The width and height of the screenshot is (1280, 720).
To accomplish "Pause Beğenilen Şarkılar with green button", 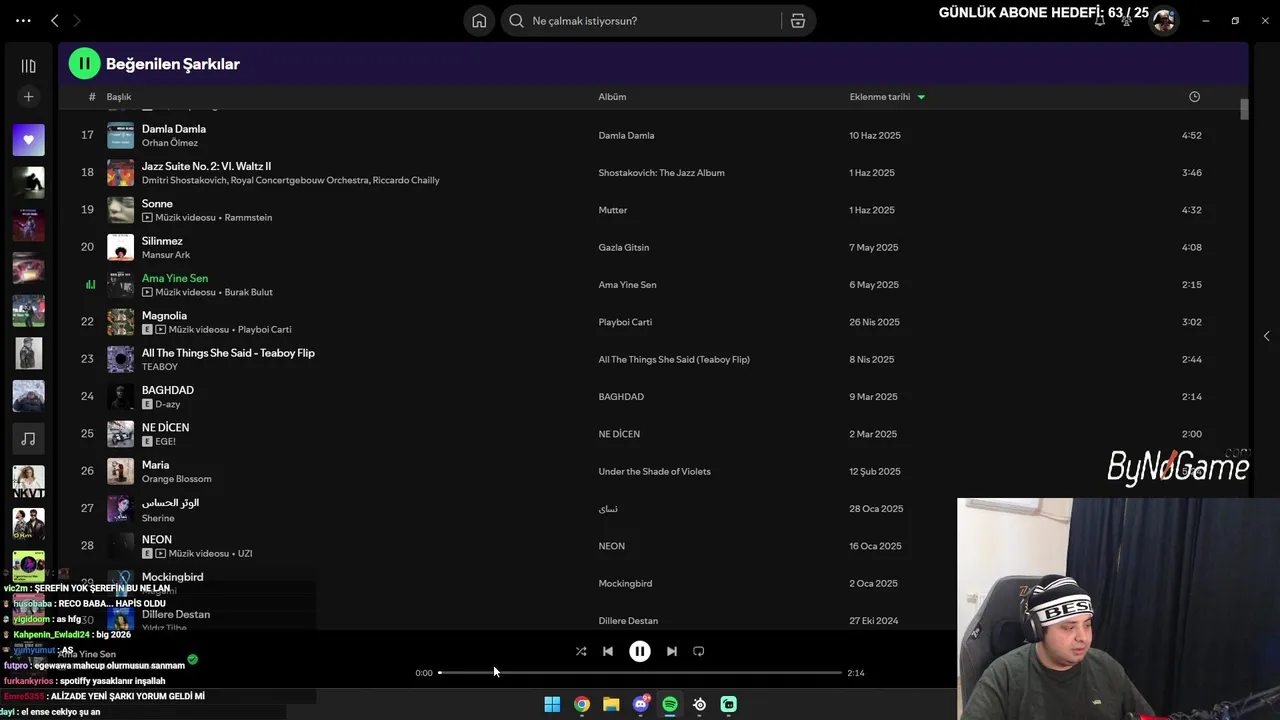I will 84,64.
